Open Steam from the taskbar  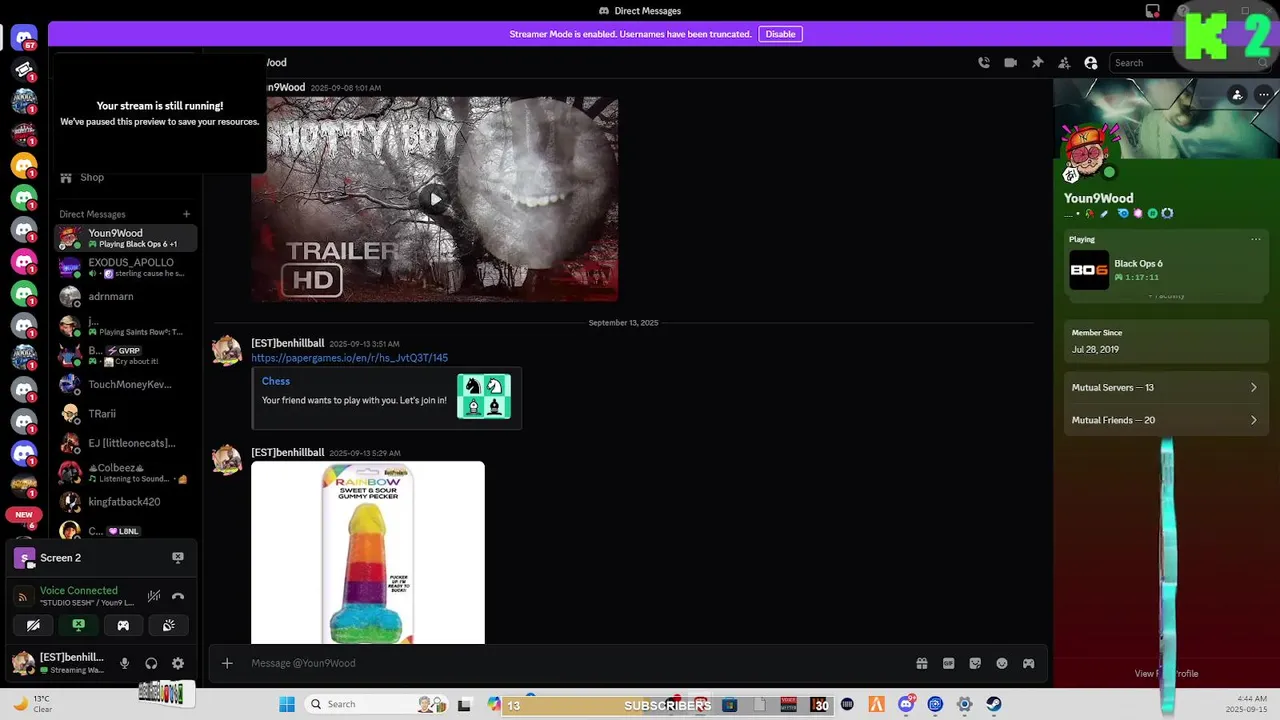993,704
